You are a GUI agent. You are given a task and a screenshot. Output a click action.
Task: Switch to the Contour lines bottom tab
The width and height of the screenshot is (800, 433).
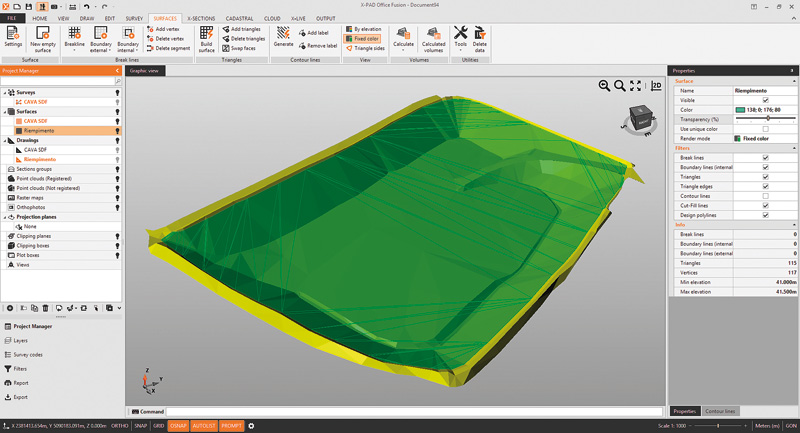(720, 411)
